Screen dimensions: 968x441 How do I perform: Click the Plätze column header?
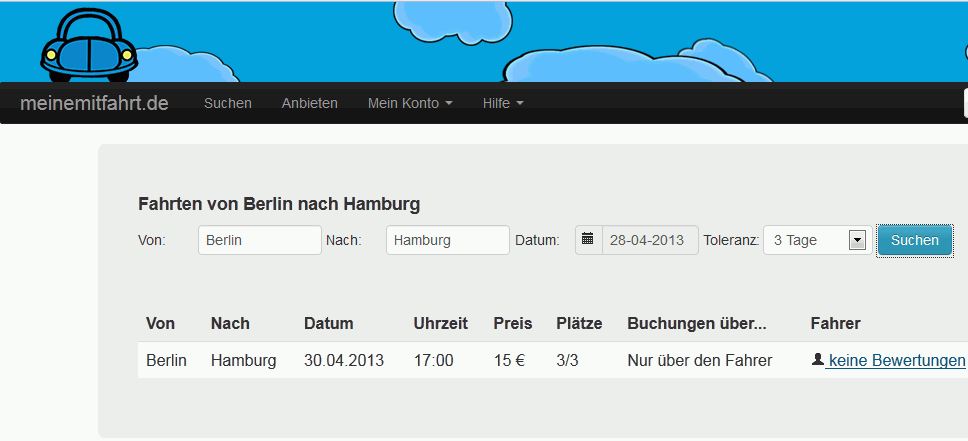click(579, 323)
